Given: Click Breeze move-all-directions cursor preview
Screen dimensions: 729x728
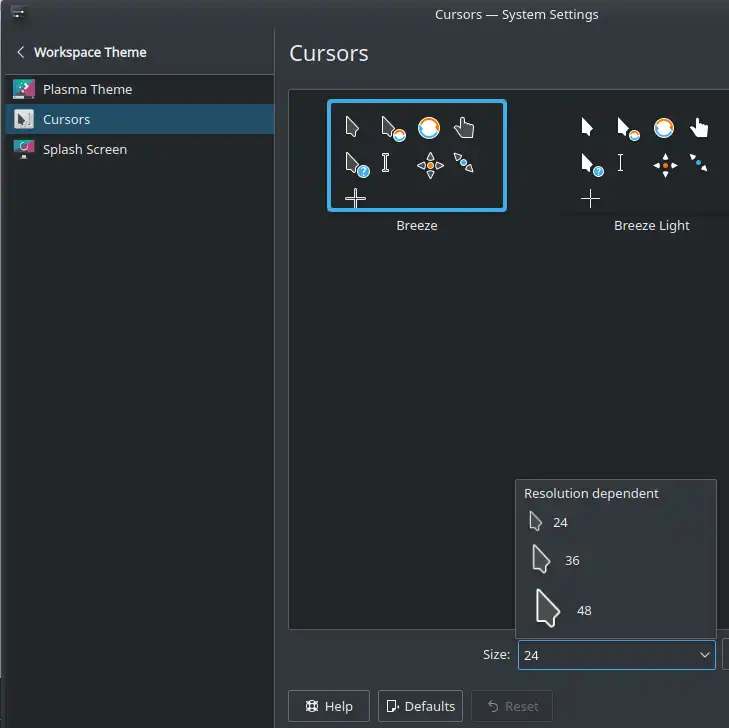Looking at the screenshot, I should [430, 165].
